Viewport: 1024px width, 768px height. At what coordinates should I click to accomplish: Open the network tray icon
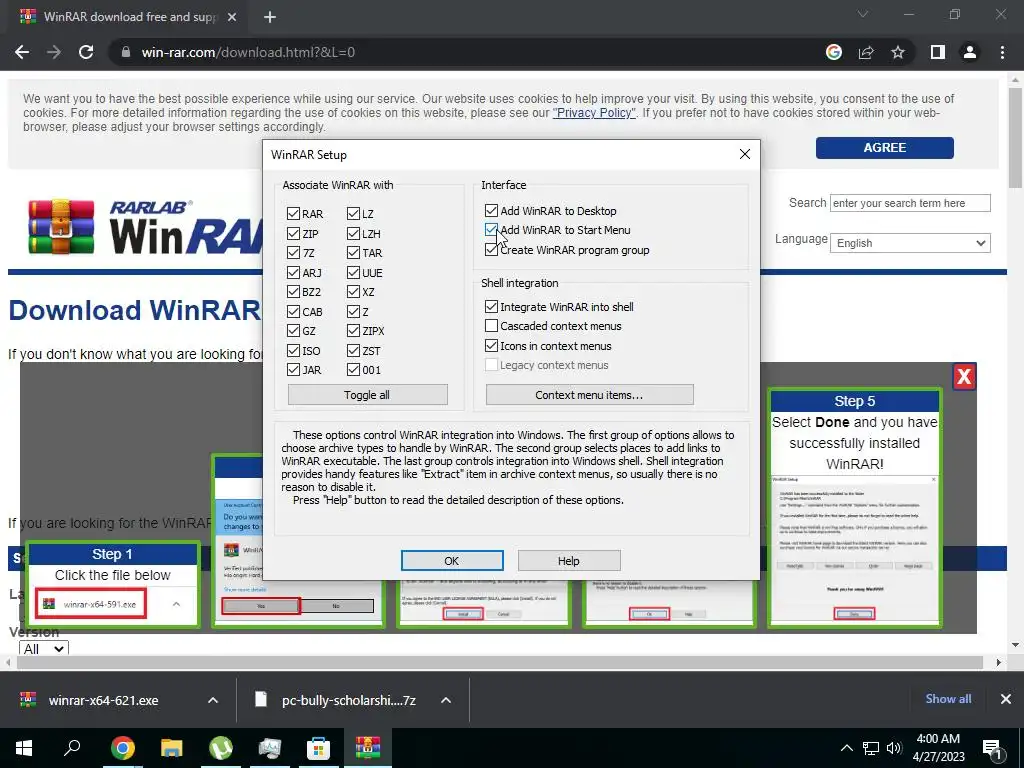point(871,748)
